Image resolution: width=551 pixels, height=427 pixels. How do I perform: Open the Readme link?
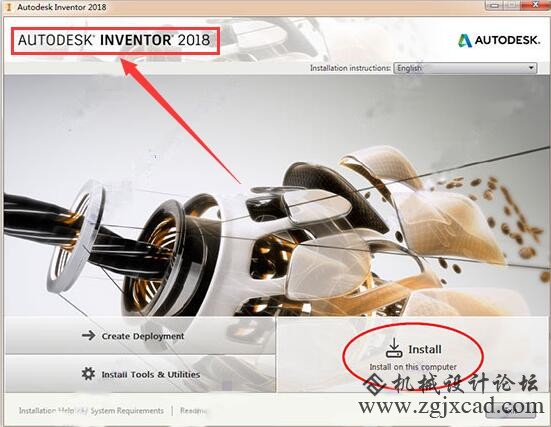click(193, 410)
